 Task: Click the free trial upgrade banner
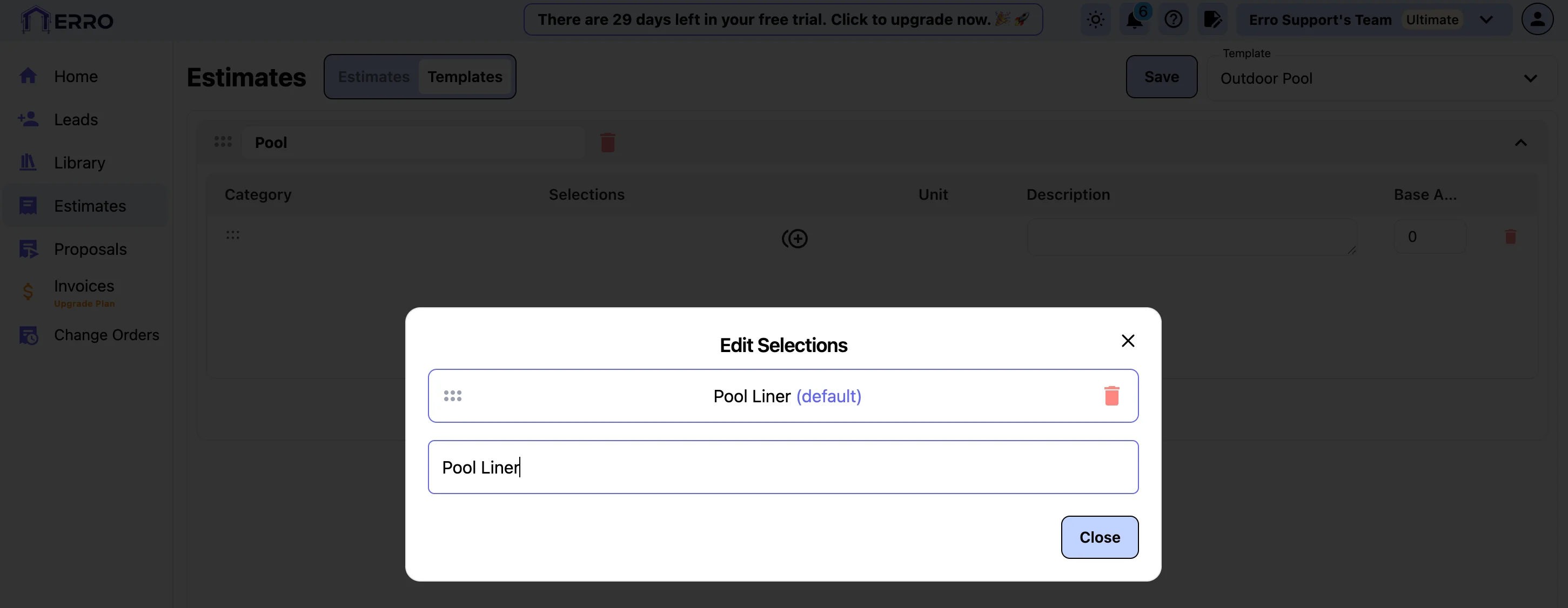pos(783,19)
